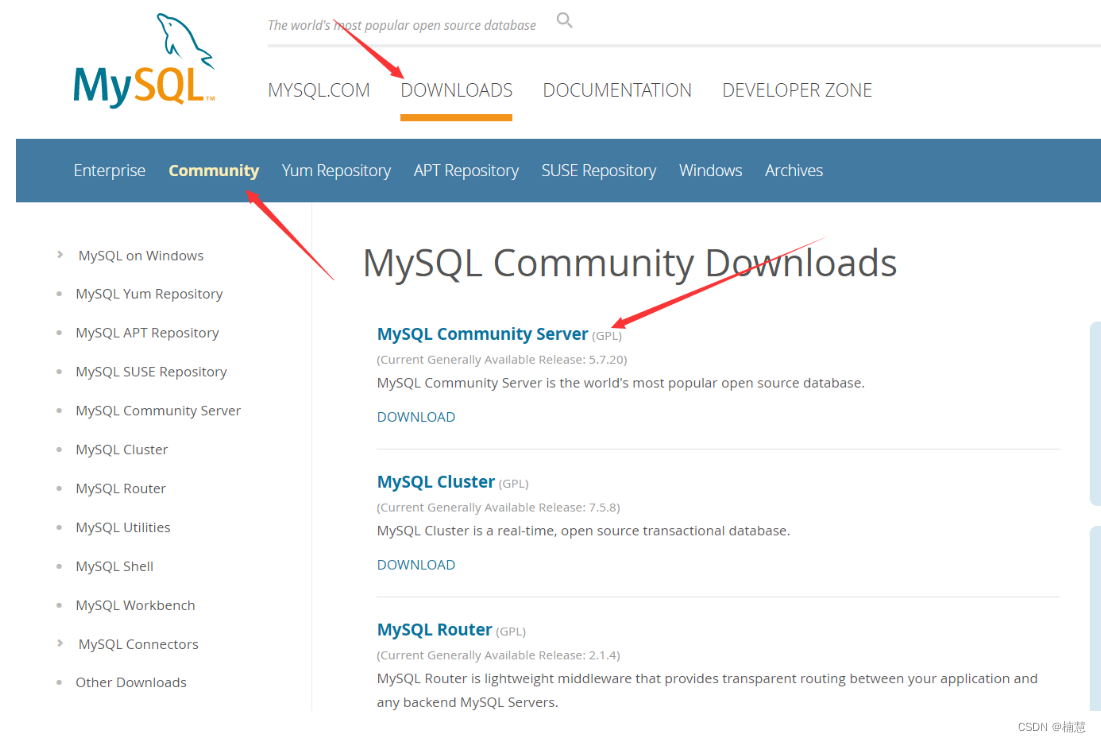Click DOWNLOAD under MySQL Cluster
This screenshot has width=1101, height=742.
coord(416,565)
